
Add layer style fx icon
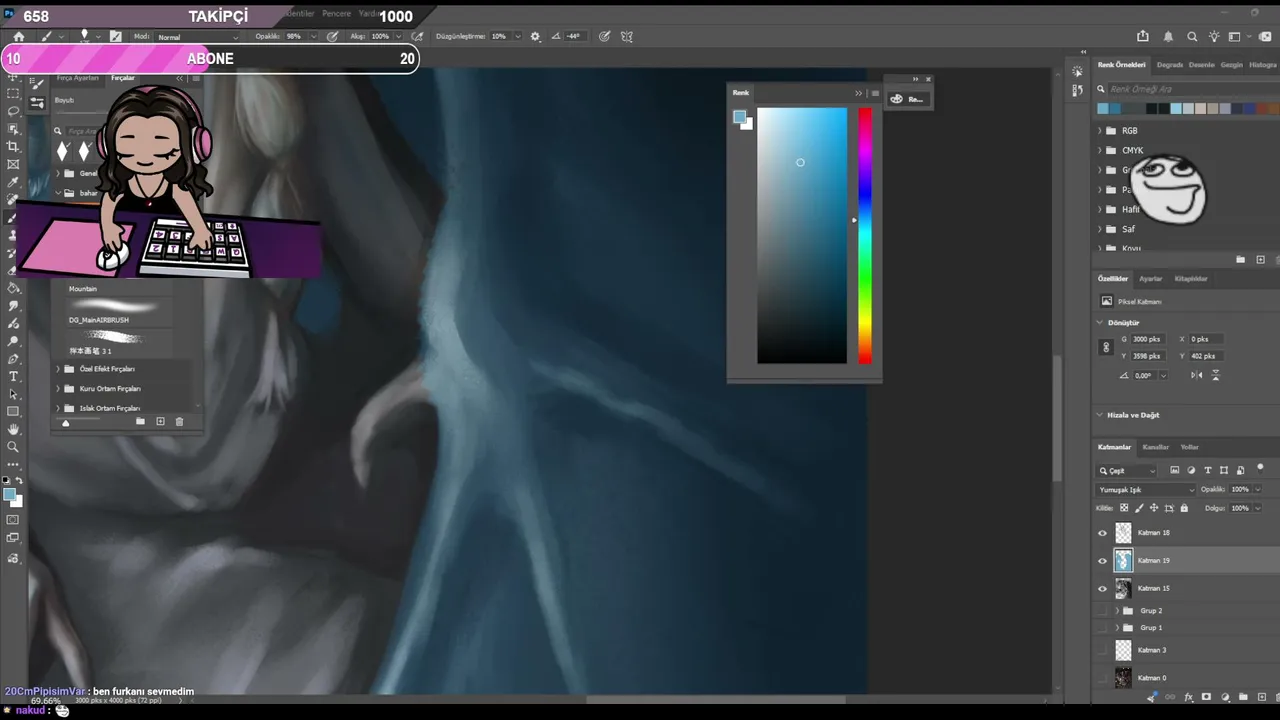point(1188,697)
